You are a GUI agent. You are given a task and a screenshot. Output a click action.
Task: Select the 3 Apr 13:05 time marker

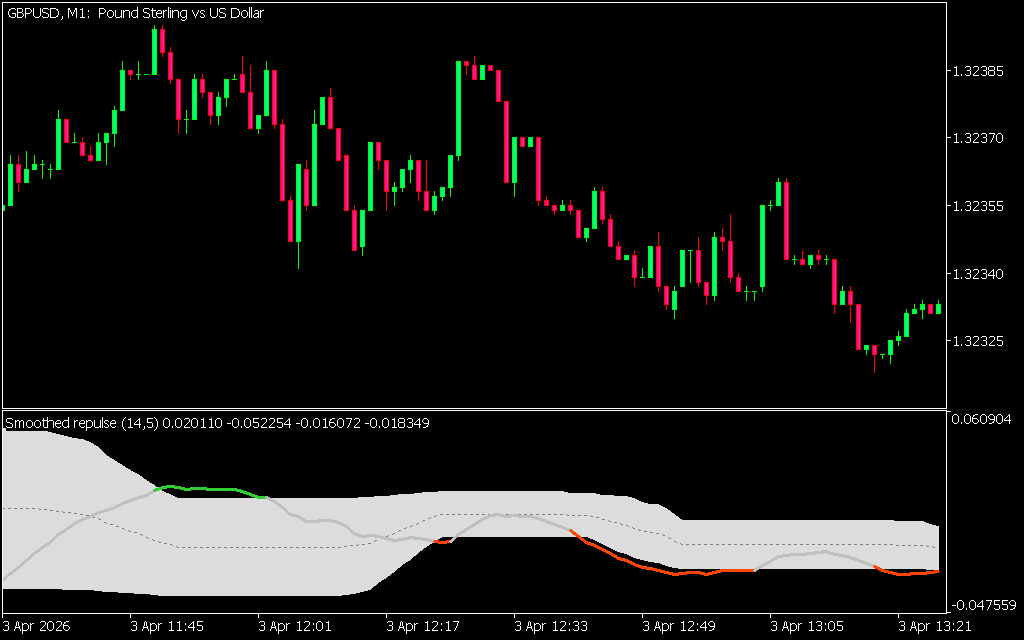(x=807, y=626)
